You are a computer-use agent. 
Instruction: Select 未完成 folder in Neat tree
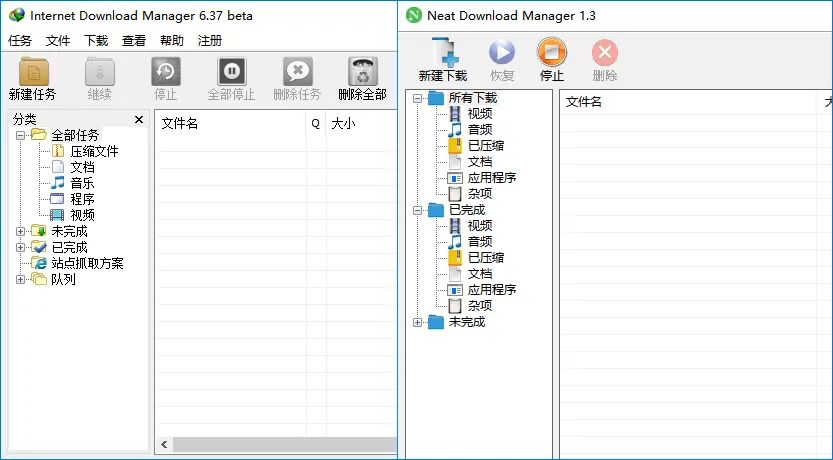click(x=467, y=322)
